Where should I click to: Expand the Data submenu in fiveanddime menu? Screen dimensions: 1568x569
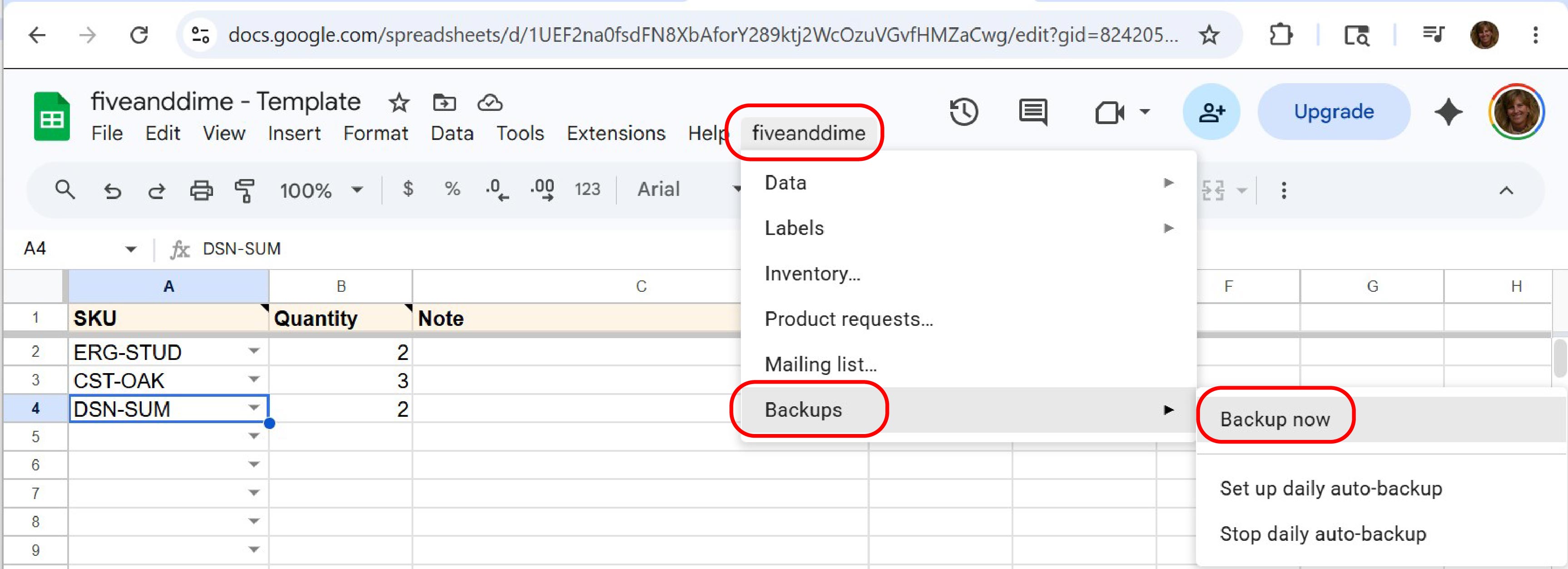968,183
